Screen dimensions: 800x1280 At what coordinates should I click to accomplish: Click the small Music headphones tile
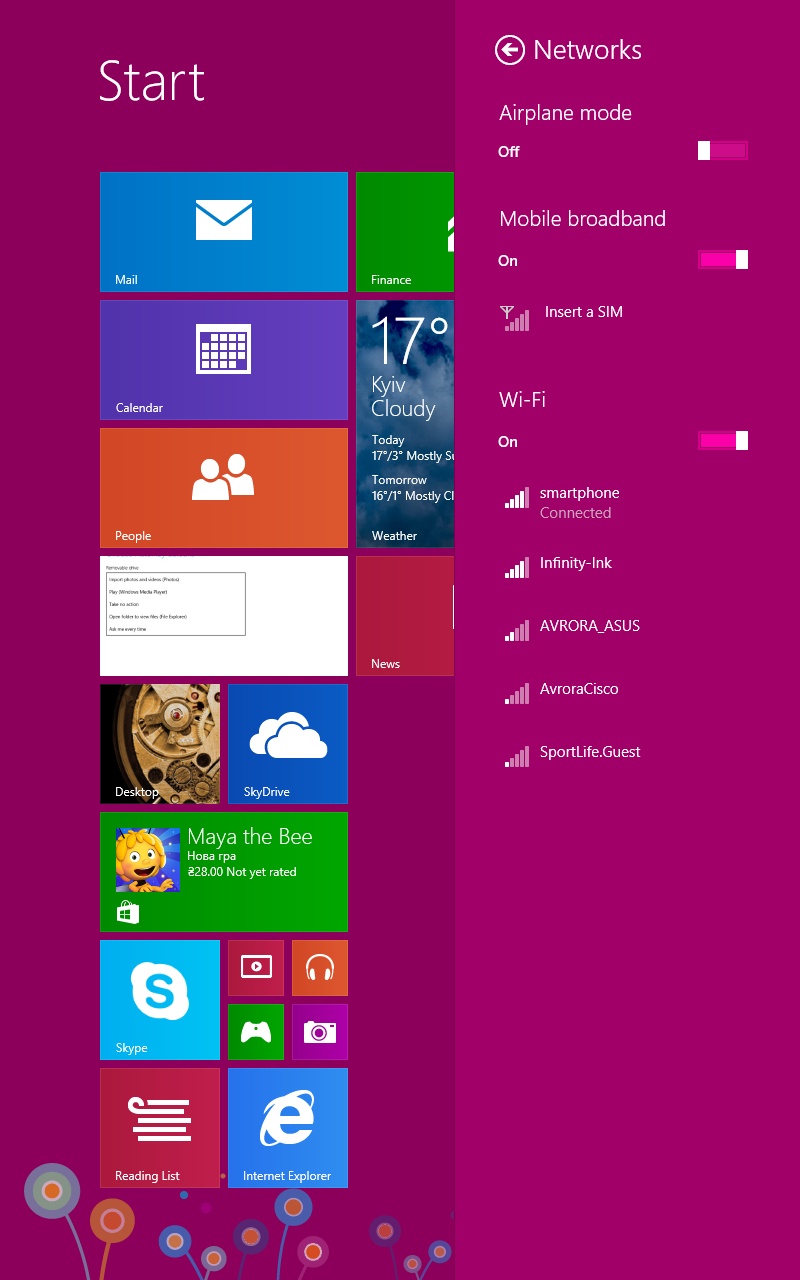coord(320,967)
